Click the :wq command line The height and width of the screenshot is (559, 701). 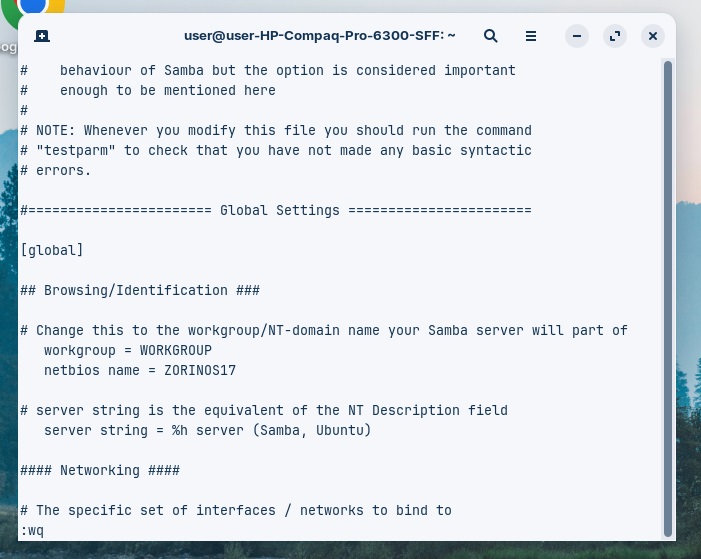coord(32,530)
